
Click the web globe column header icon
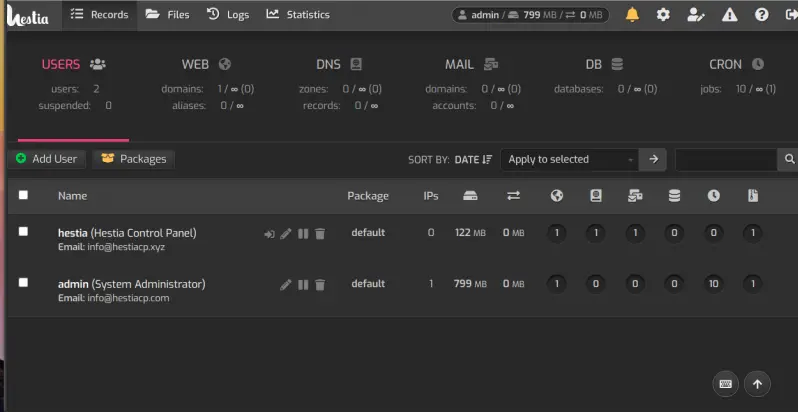[x=557, y=196]
